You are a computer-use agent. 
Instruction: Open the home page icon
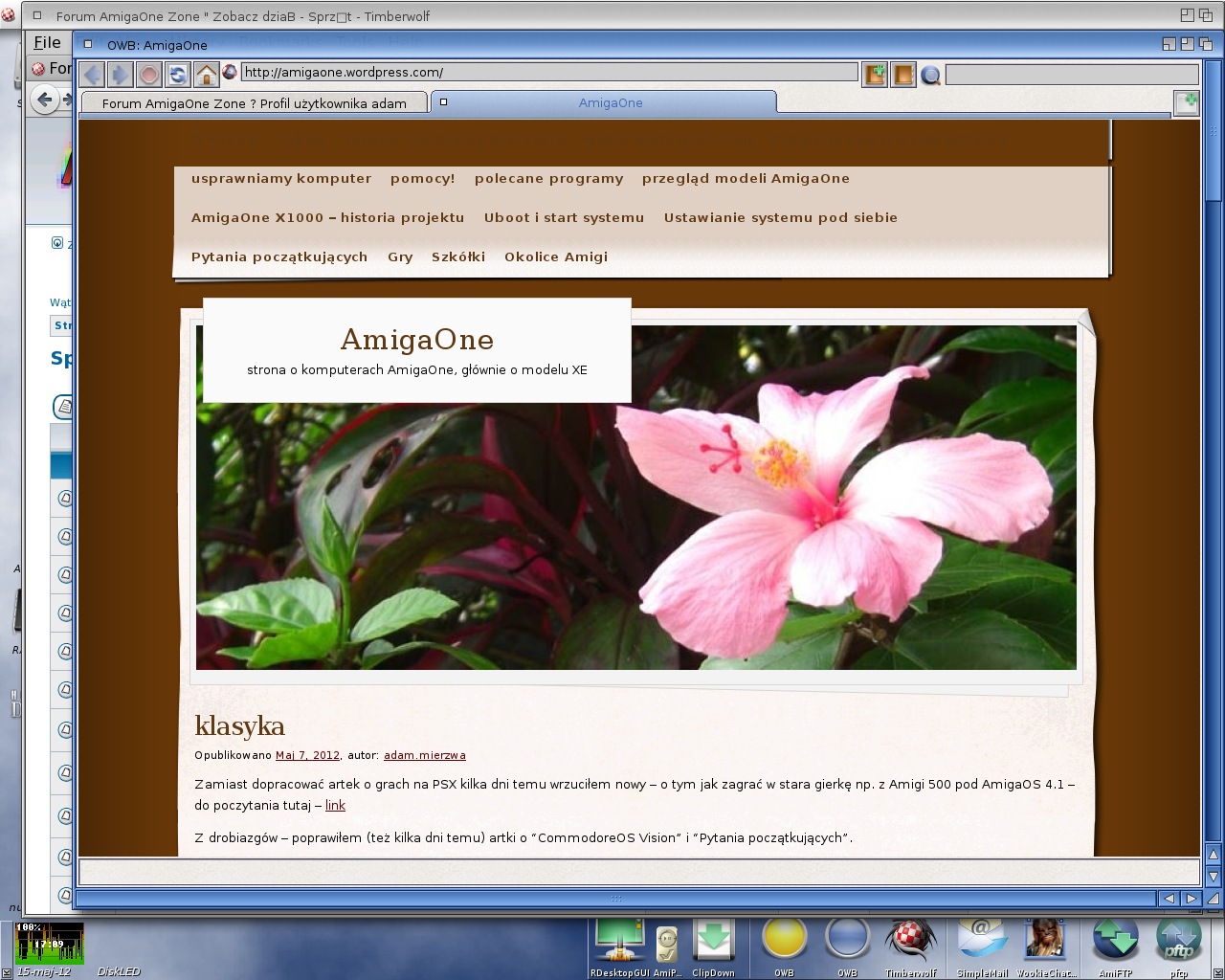[207, 74]
